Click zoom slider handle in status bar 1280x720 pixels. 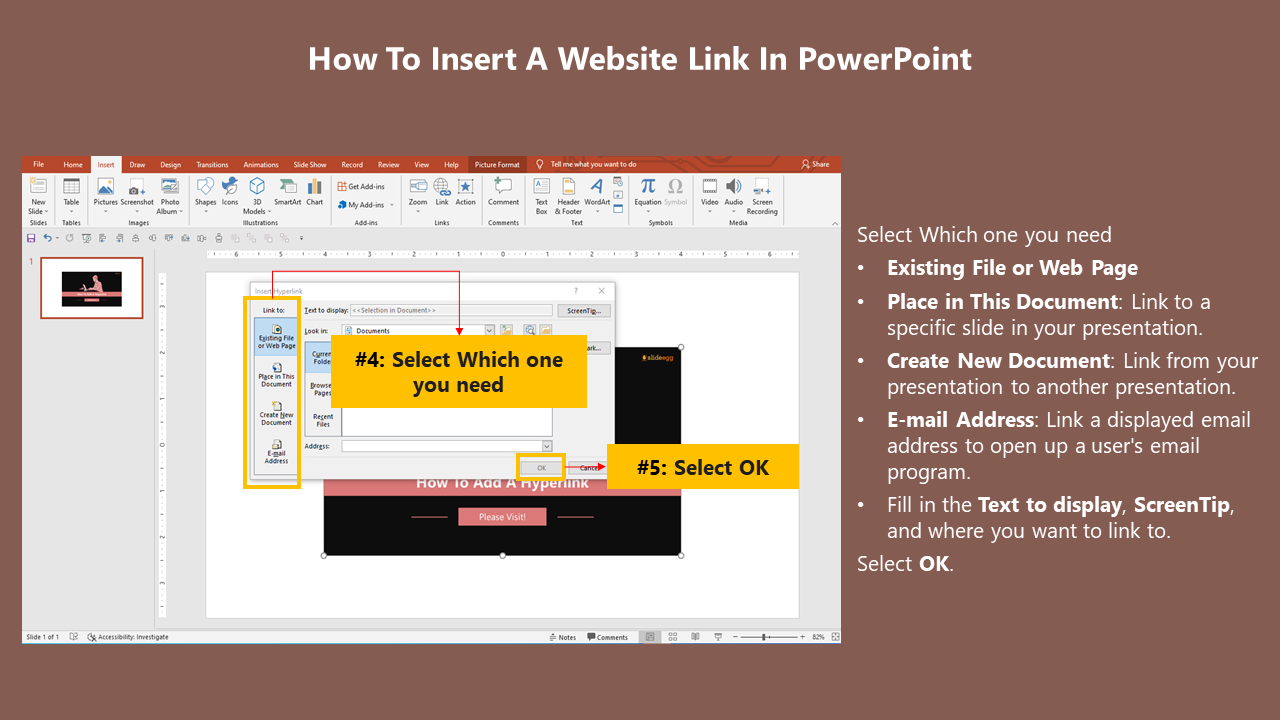click(765, 637)
